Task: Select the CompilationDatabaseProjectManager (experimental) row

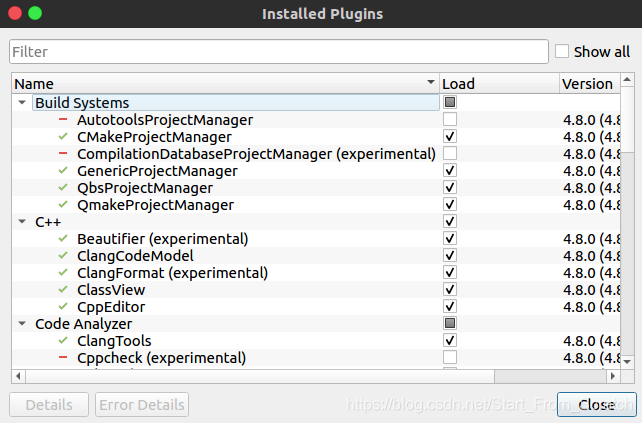Action: point(316,154)
